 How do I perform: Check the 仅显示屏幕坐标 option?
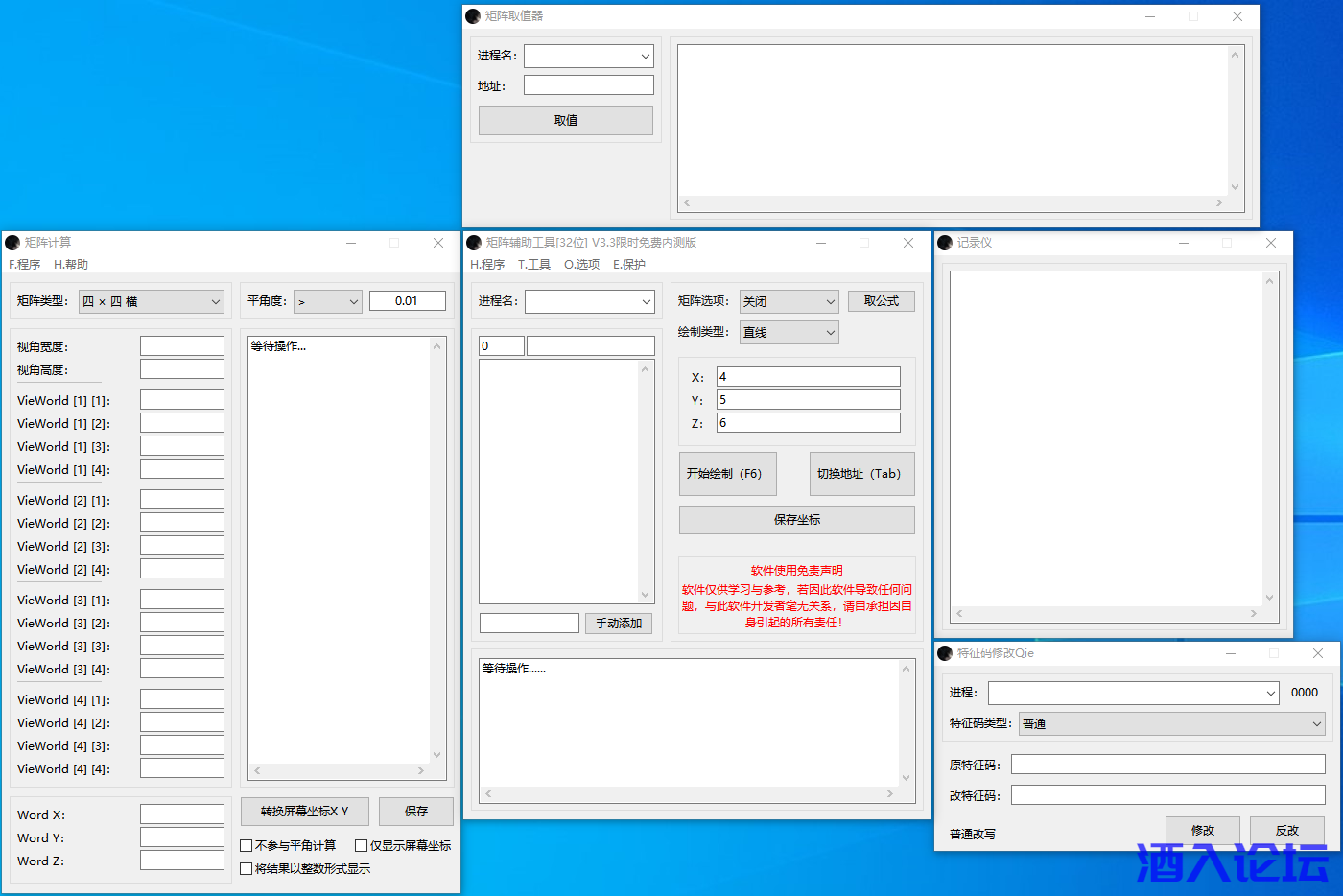tap(362, 845)
